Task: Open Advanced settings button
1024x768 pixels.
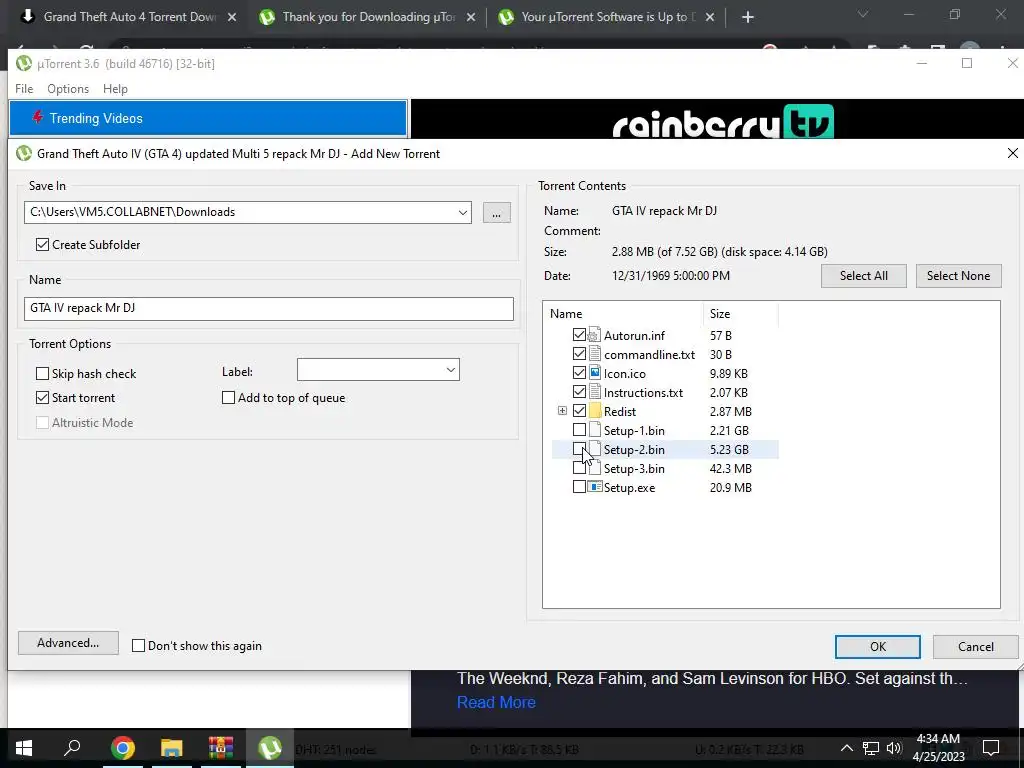Action: point(68,643)
